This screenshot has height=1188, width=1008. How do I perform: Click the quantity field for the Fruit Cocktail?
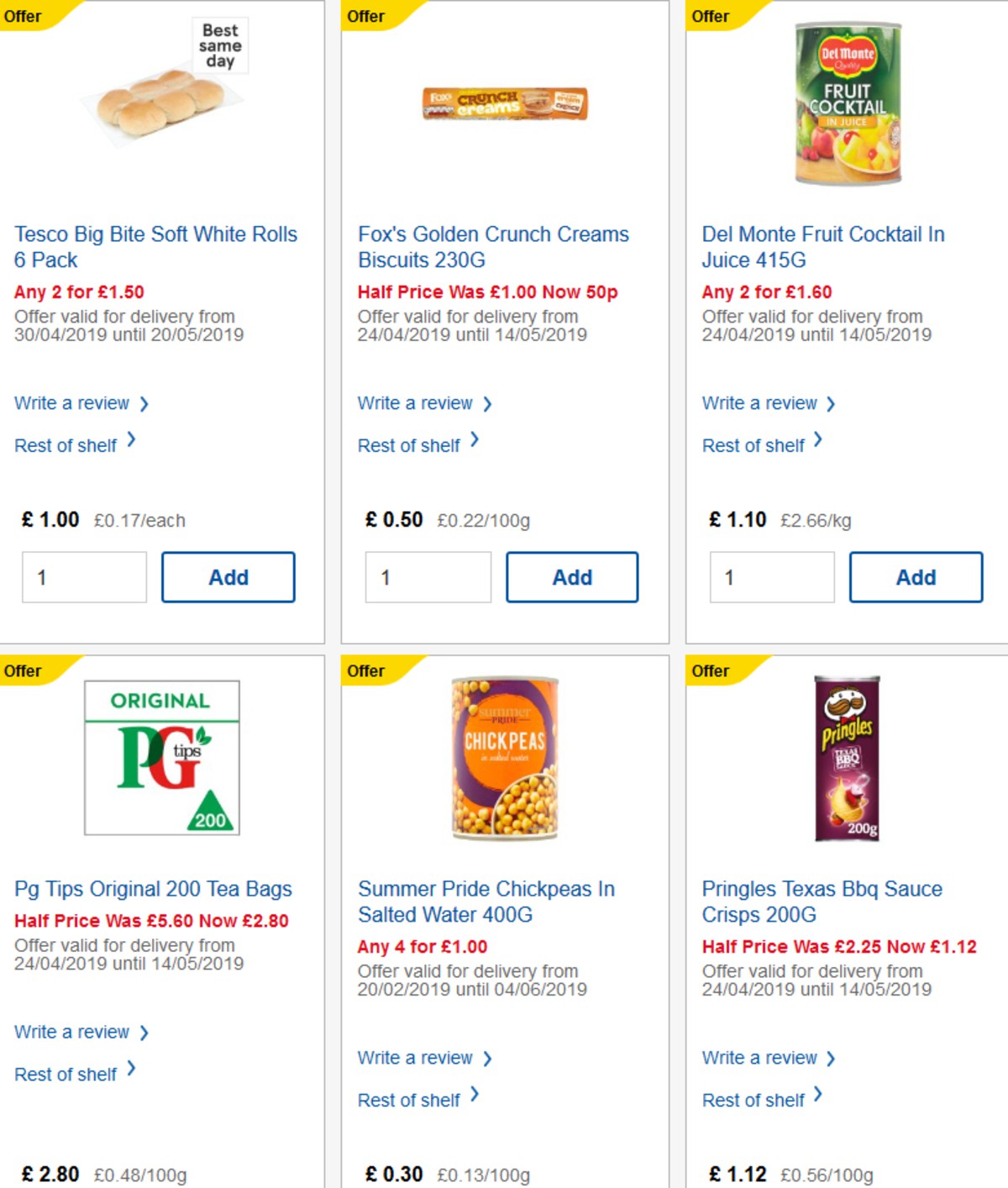[x=772, y=577]
